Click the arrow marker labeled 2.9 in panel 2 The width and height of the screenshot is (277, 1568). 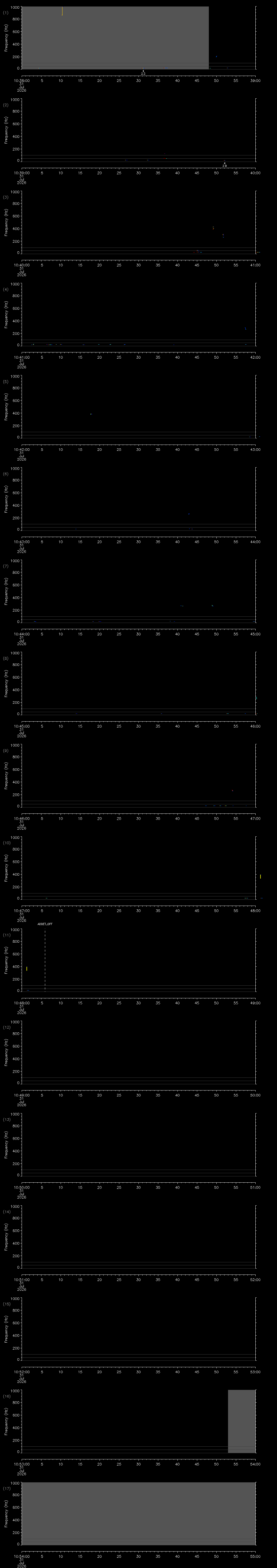click(225, 164)
